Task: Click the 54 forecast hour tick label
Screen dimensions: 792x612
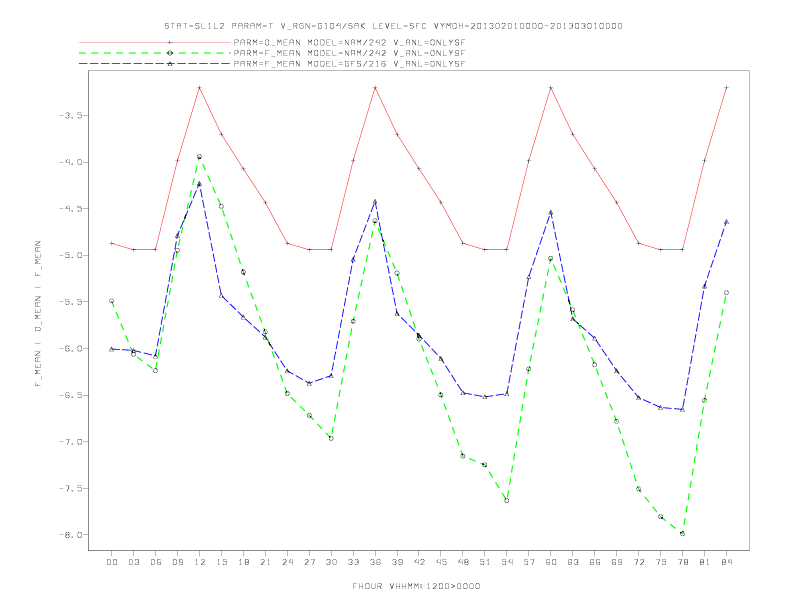Action: (x=507, y=562)
